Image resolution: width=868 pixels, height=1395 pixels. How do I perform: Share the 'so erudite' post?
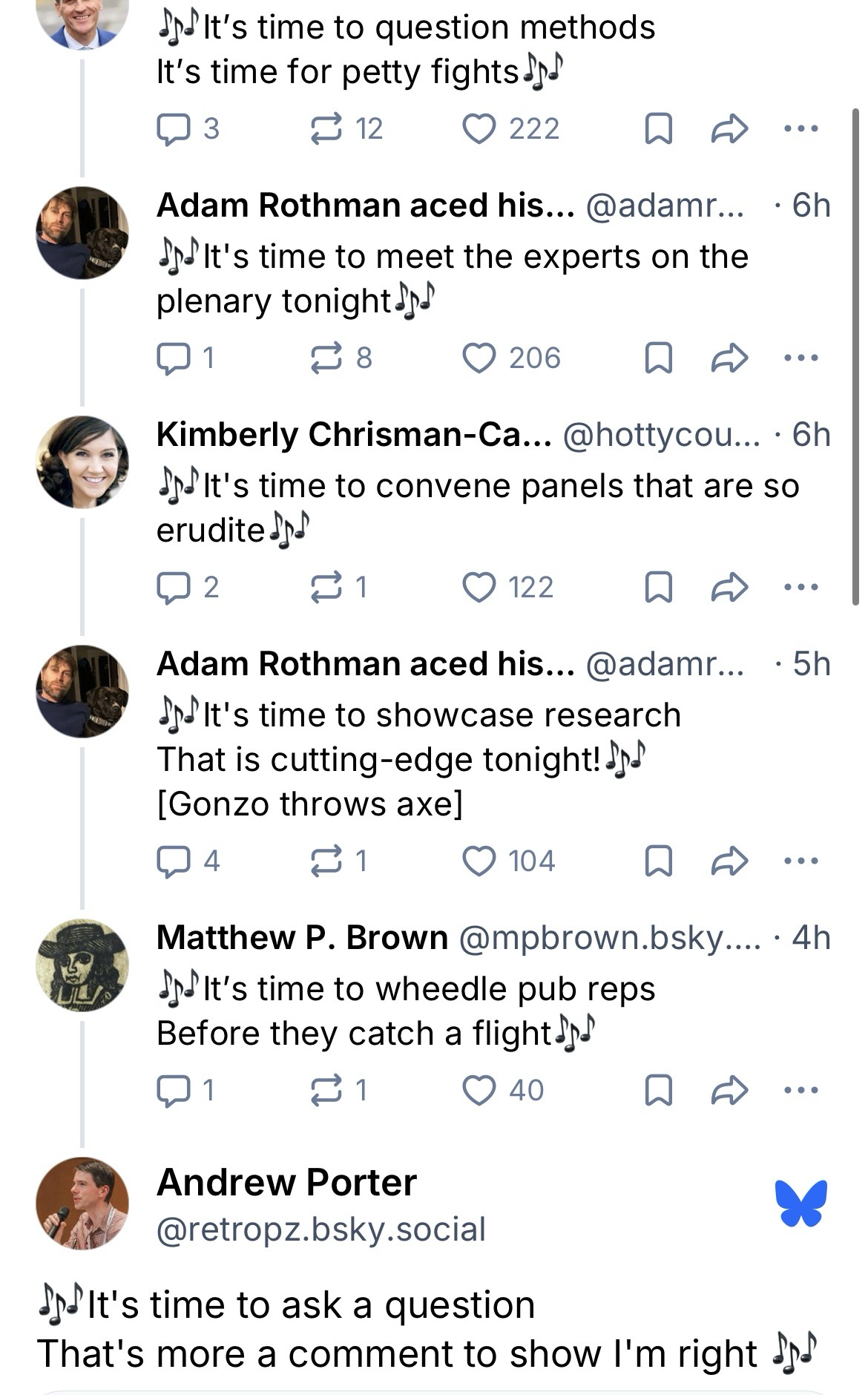pos(729,588)
